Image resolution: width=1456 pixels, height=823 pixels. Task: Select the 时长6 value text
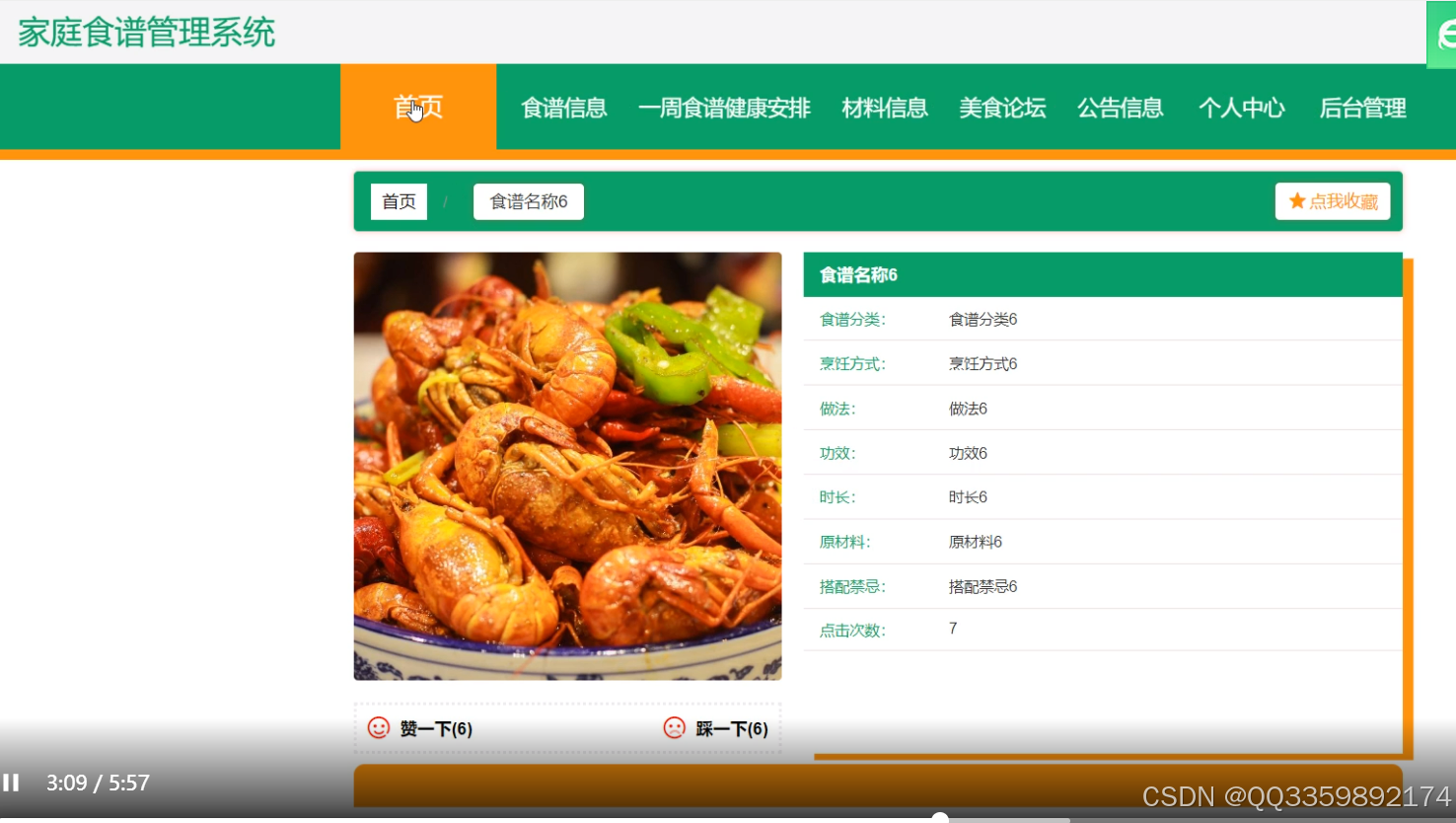point(968,497)
